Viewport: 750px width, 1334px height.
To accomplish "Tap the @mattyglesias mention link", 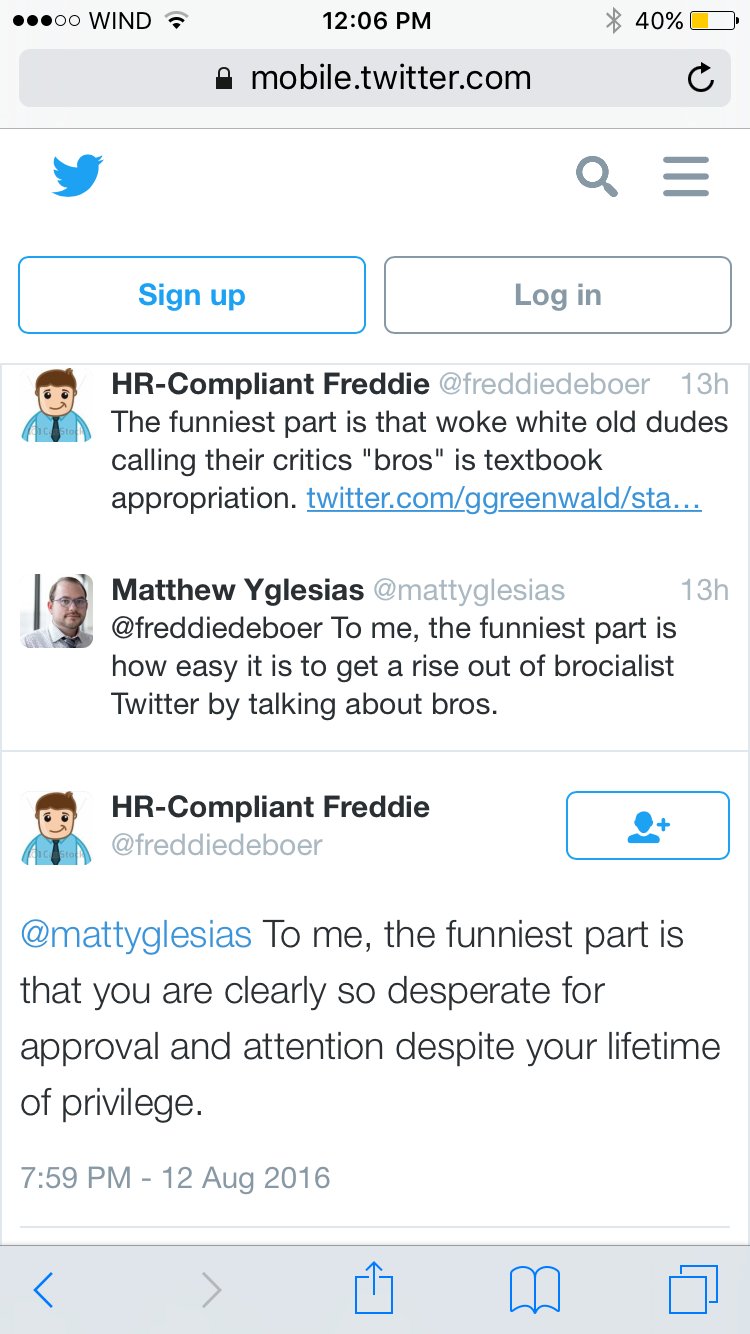I will [x=136, y=934].
